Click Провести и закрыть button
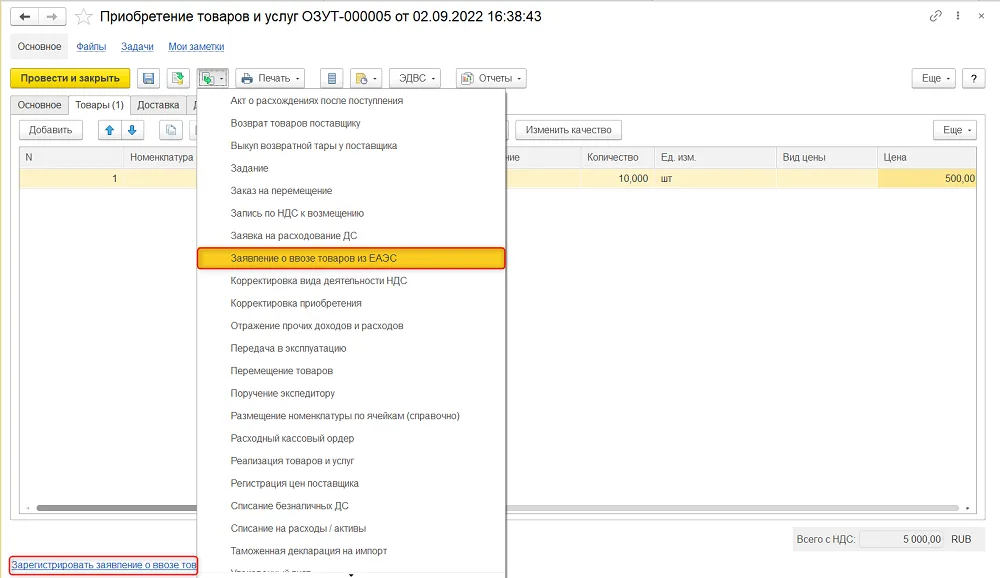 coord(70,78)
